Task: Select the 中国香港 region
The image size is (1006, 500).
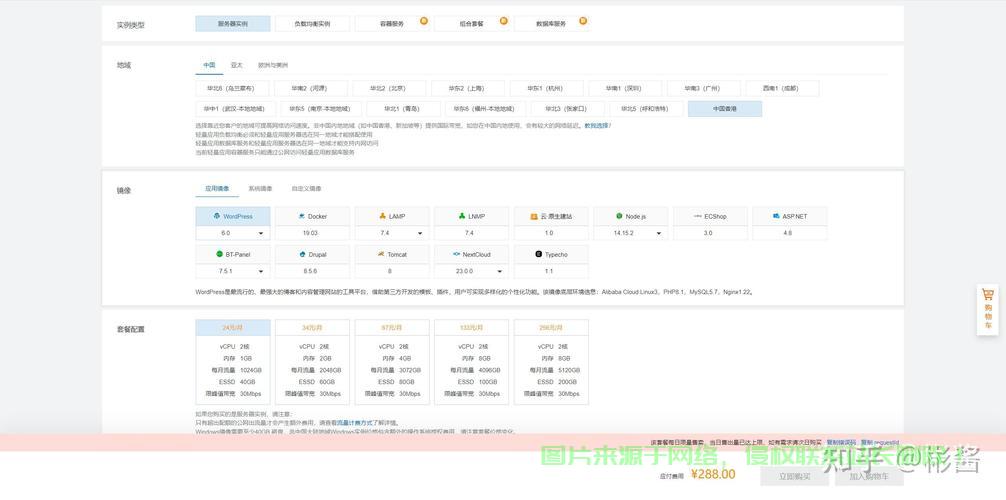Action: [725, 109]
